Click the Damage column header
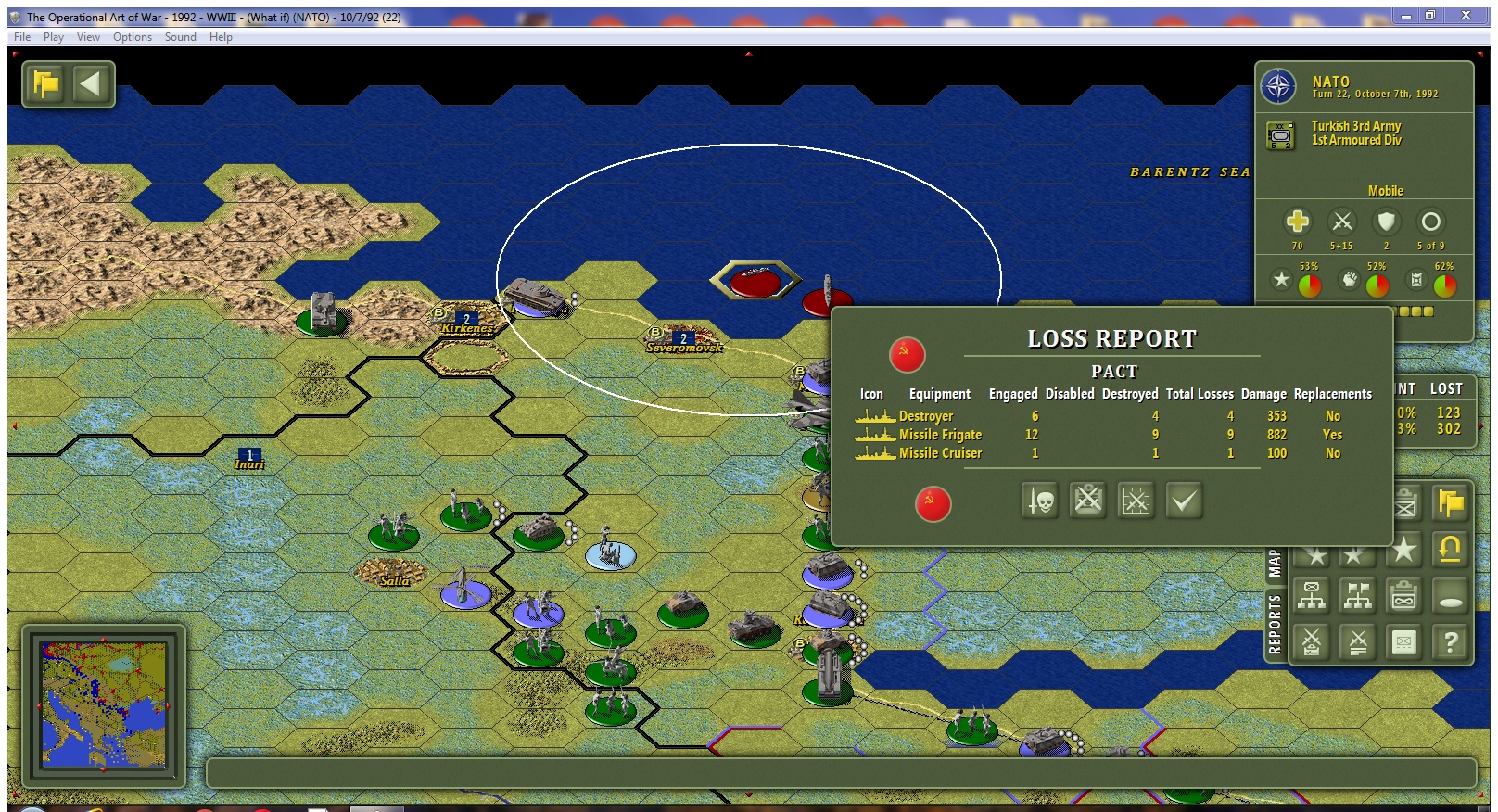 [1263, 394]
